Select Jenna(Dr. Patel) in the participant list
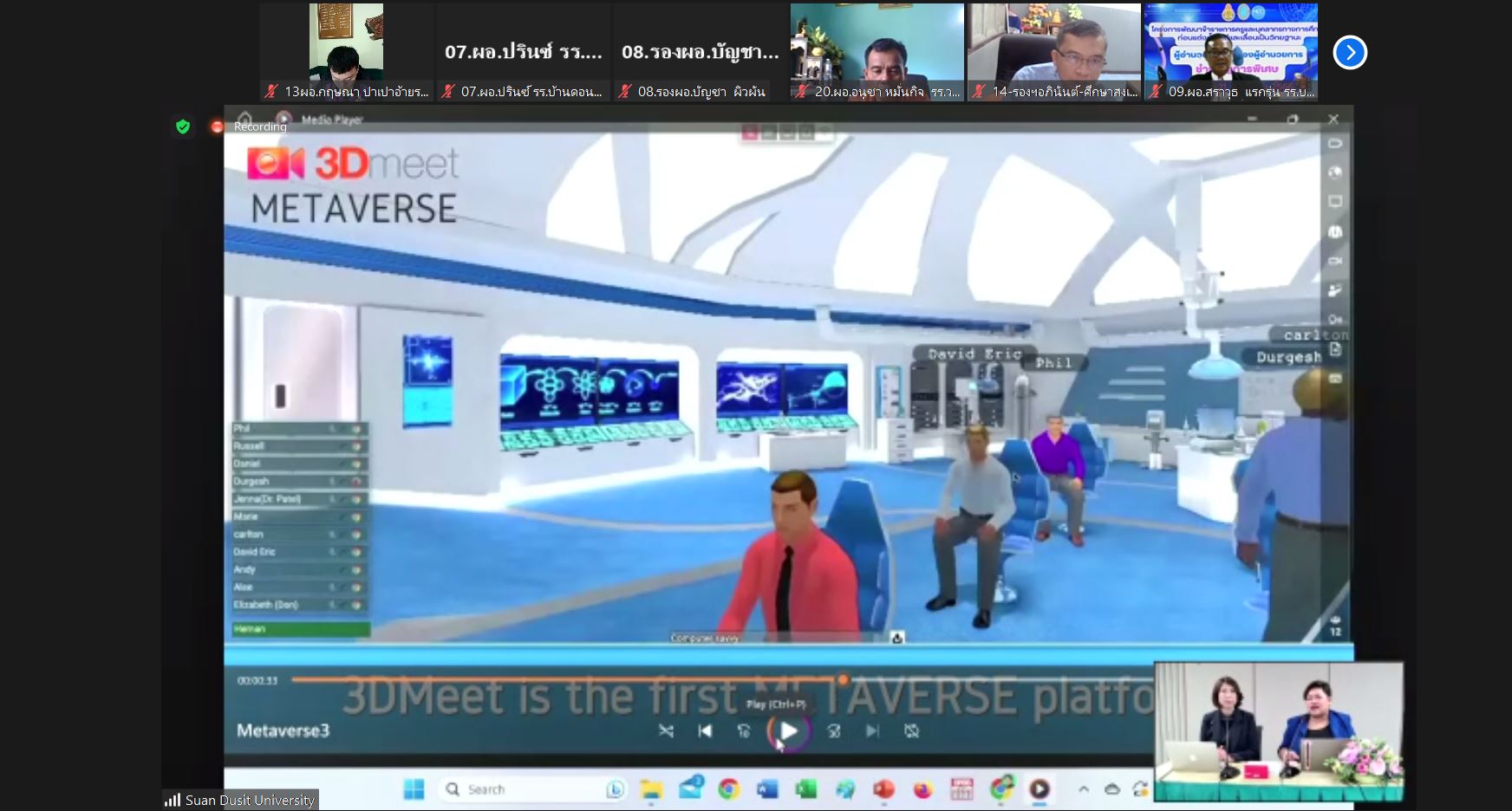This screenshot has height=811, width=1512. (300, 499)
